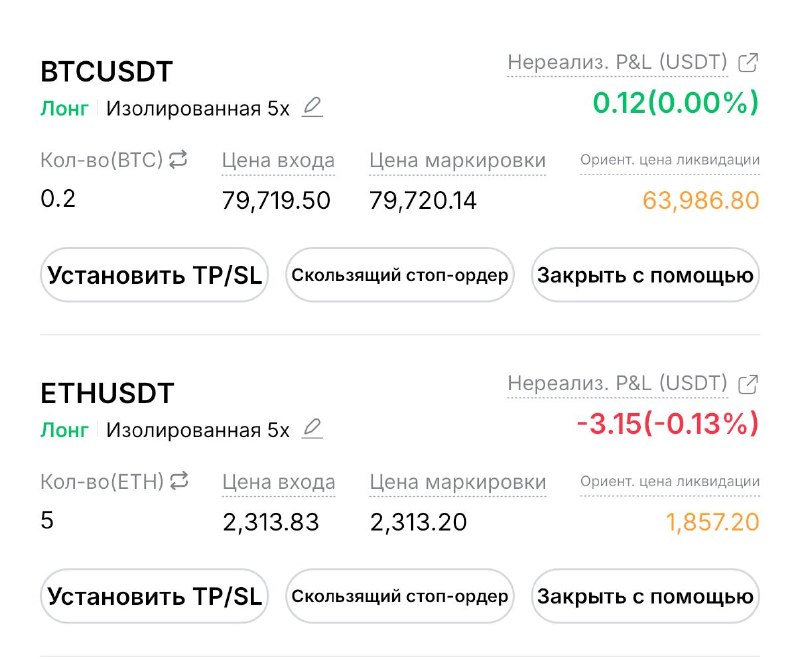Tap BTCUSDT 'Цена входа' label
Viewport: 800px width, 660px height.
pos(278,161)
